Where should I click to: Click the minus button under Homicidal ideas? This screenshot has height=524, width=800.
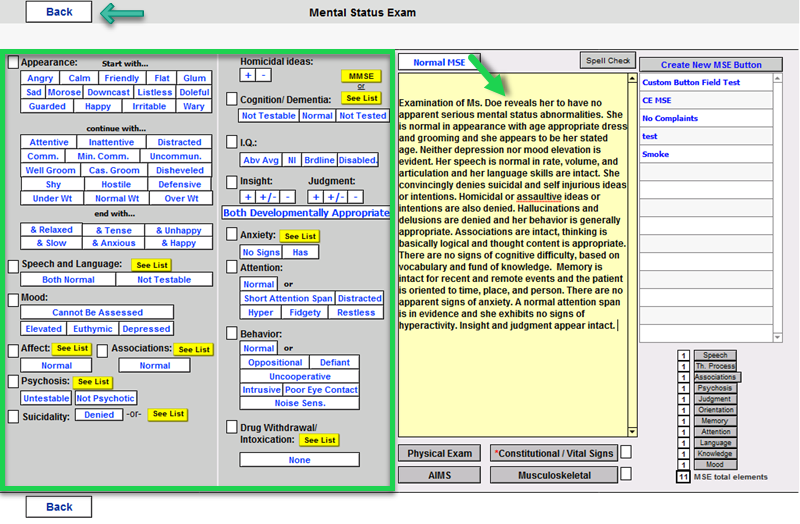click(263, 75)
